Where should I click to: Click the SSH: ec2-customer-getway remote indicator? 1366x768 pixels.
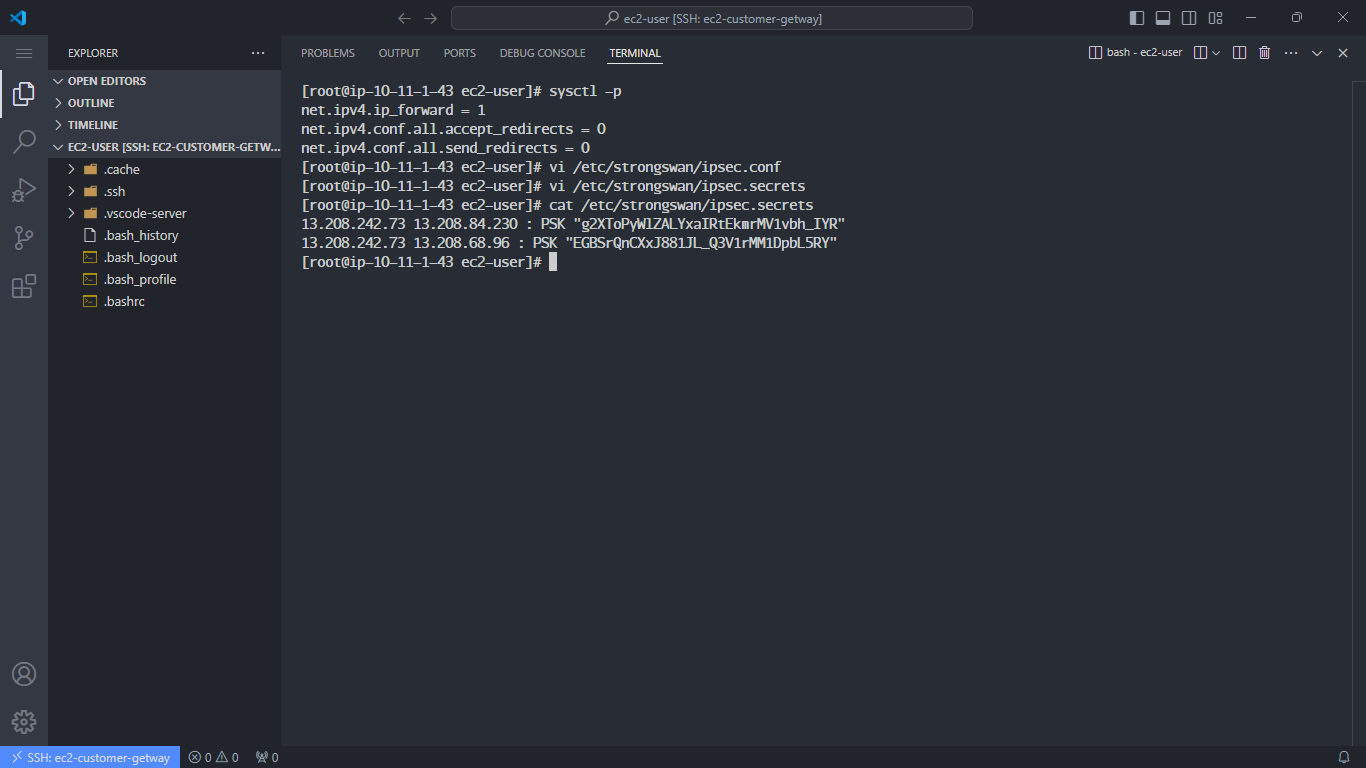click(x=90, y=757)
